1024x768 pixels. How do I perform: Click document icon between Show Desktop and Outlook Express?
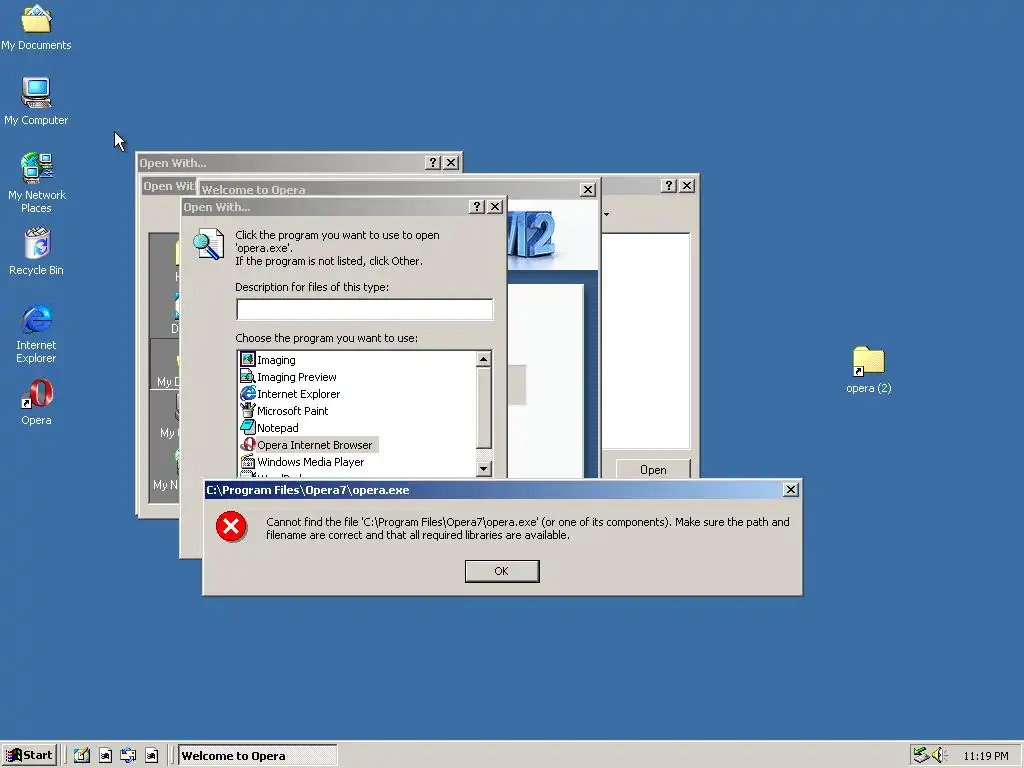coord(105,756)
